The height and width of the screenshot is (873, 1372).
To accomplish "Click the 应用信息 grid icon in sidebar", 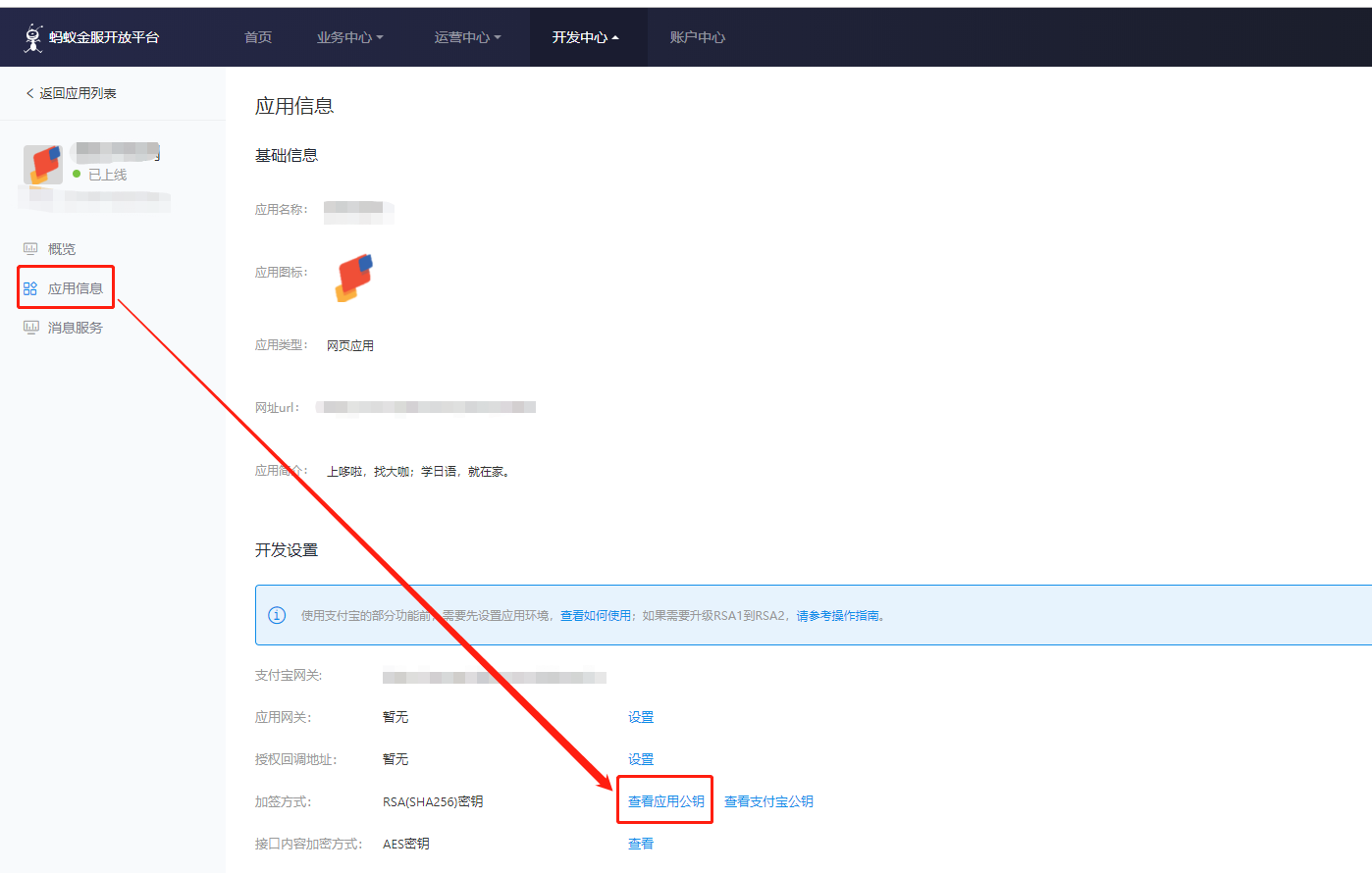I will 30,288.
